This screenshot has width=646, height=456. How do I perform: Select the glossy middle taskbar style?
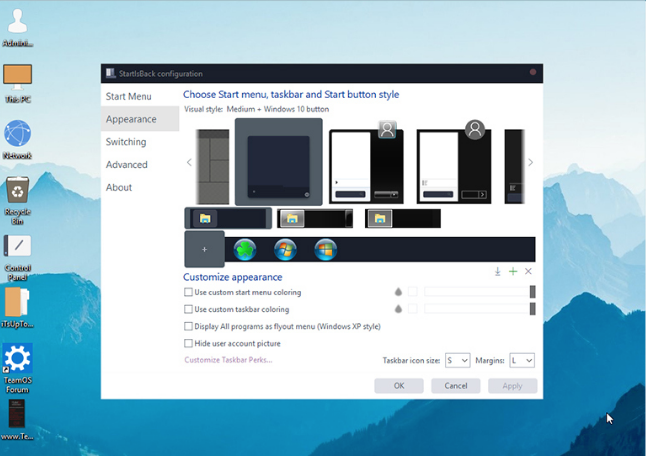coord(315,218)
